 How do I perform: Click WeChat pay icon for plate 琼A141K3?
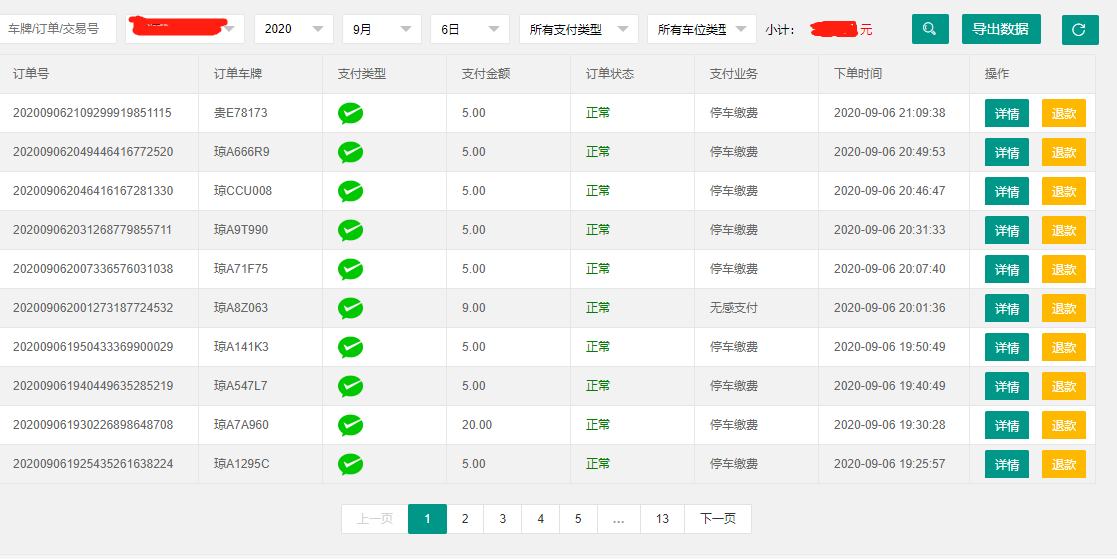click(x=350, y=348)
